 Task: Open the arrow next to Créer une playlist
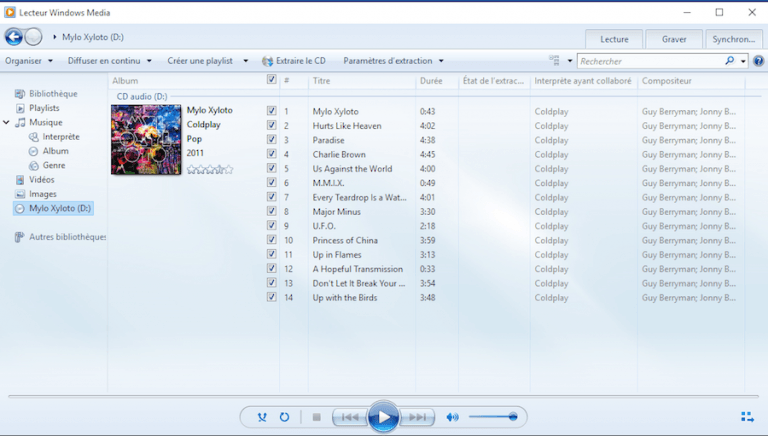click(x=246, y=61)
